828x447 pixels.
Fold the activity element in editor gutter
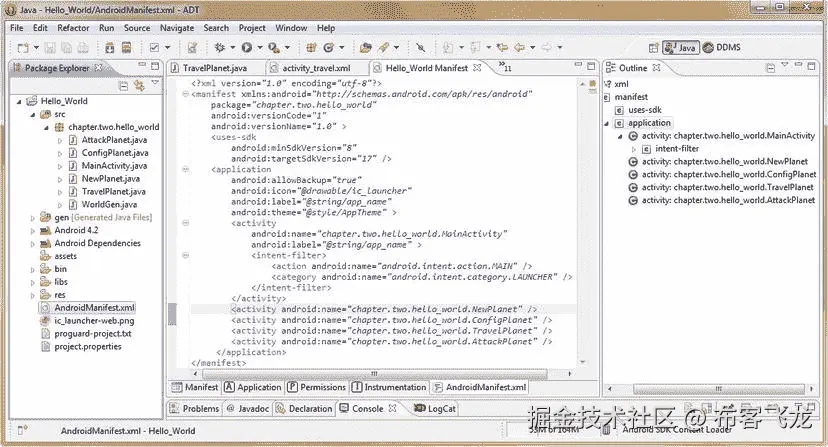coord(185,223)
